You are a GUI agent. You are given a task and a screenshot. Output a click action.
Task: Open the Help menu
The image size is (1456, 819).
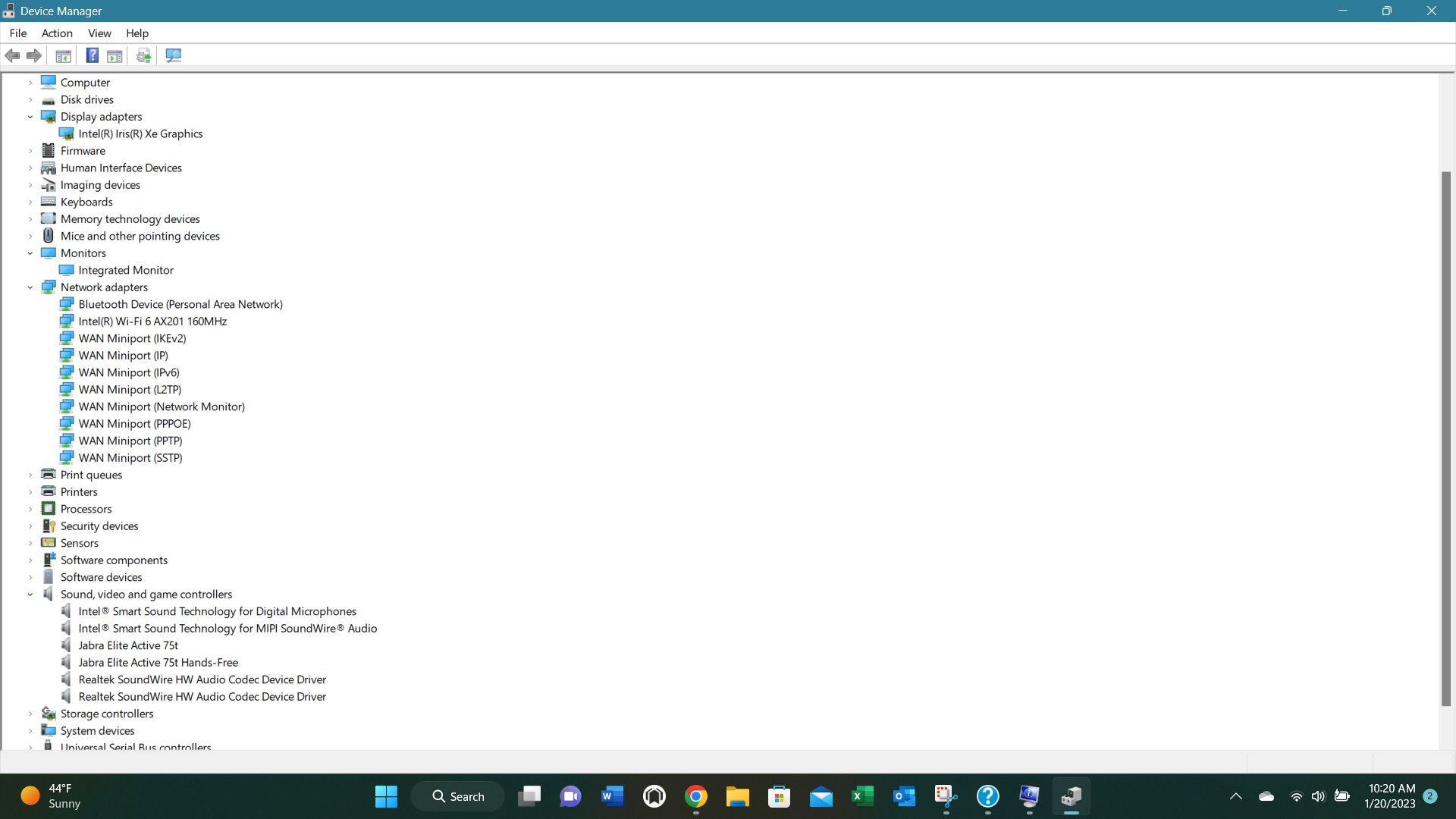[137, 33]
